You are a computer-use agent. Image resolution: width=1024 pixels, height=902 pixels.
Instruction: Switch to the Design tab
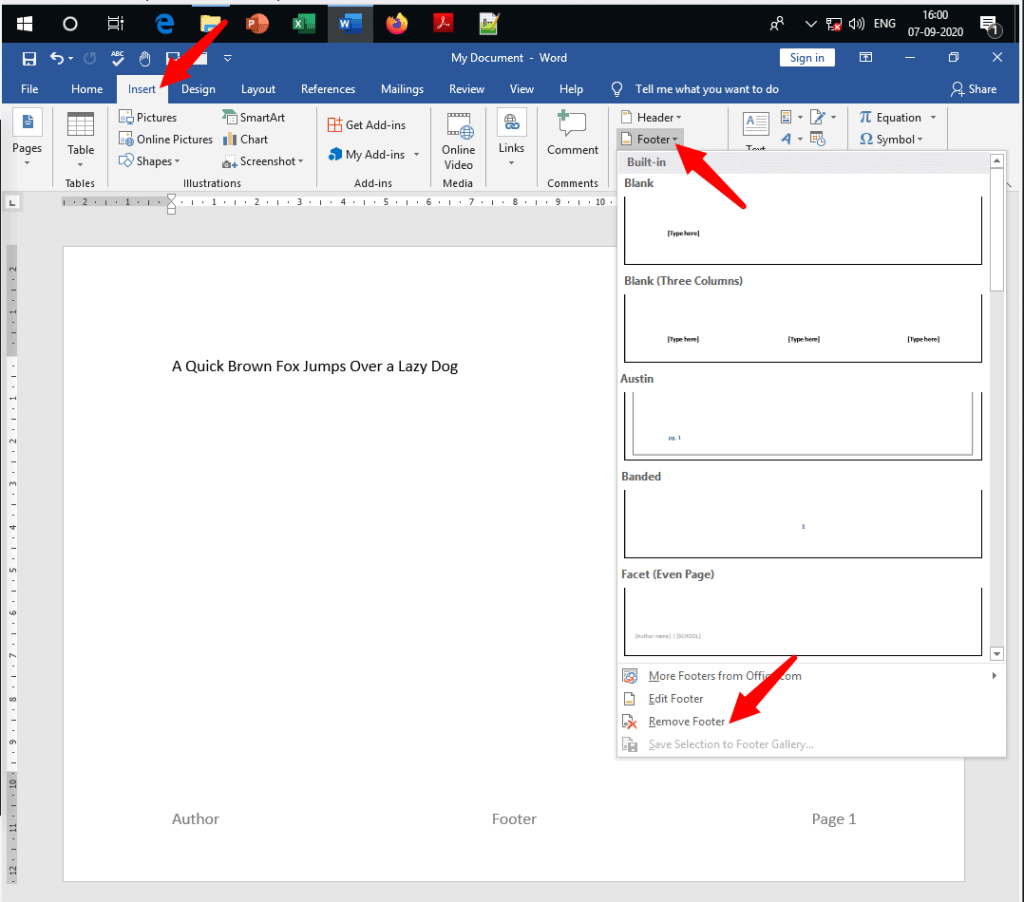[198, 89]
